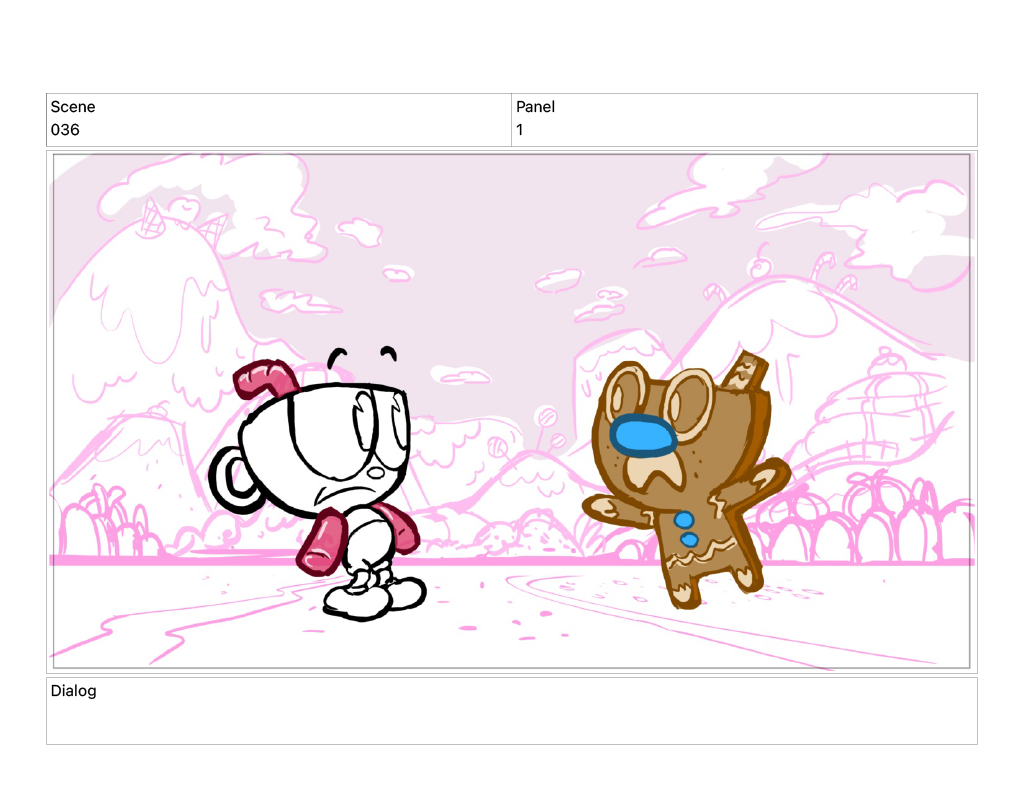Click the gingerbread man's large blue eye

pyautogui.click(x=641, y=435)
